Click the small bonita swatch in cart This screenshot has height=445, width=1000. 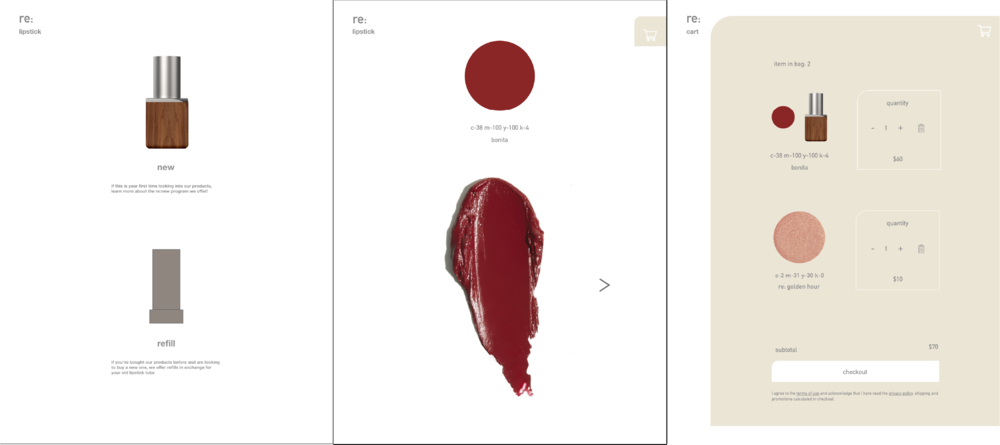[x=783, y=117]
